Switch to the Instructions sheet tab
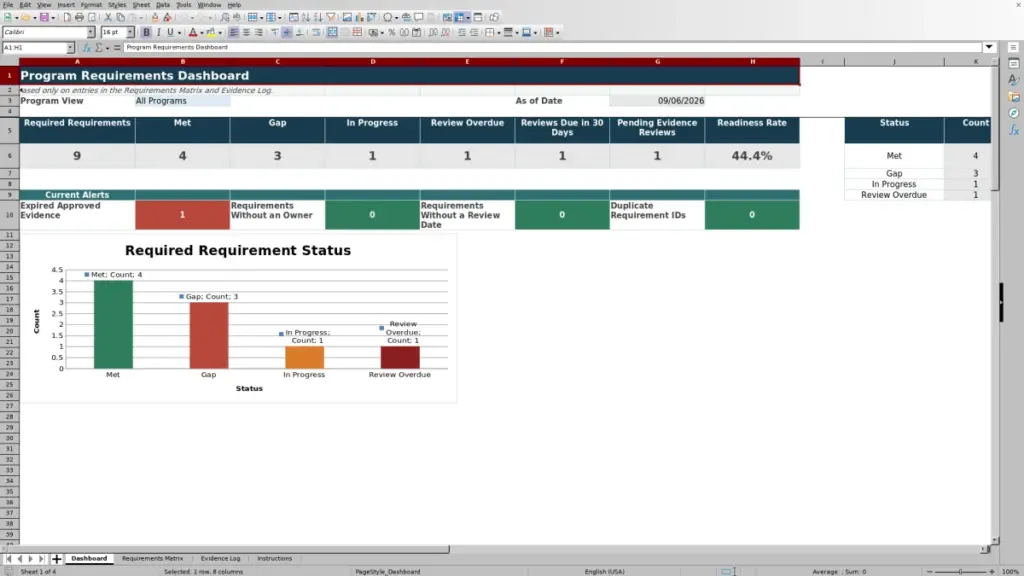 274,558
